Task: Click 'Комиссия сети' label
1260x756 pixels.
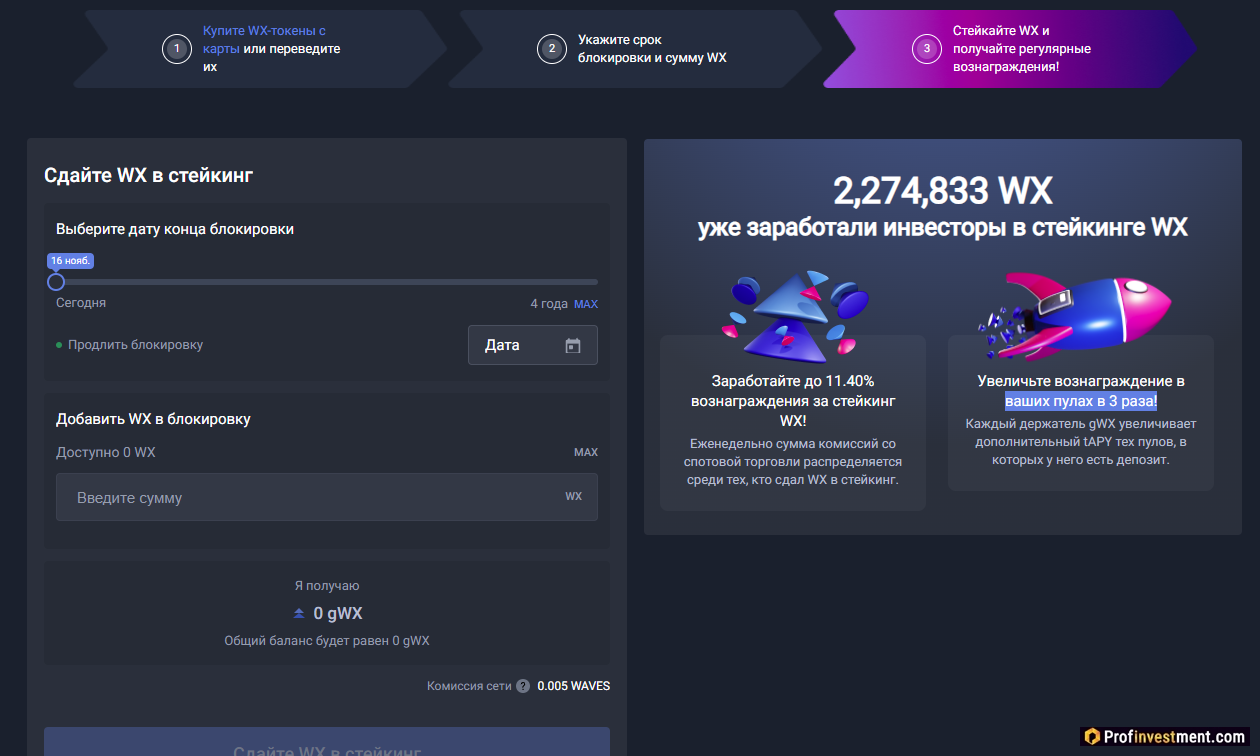Action: 469,686
